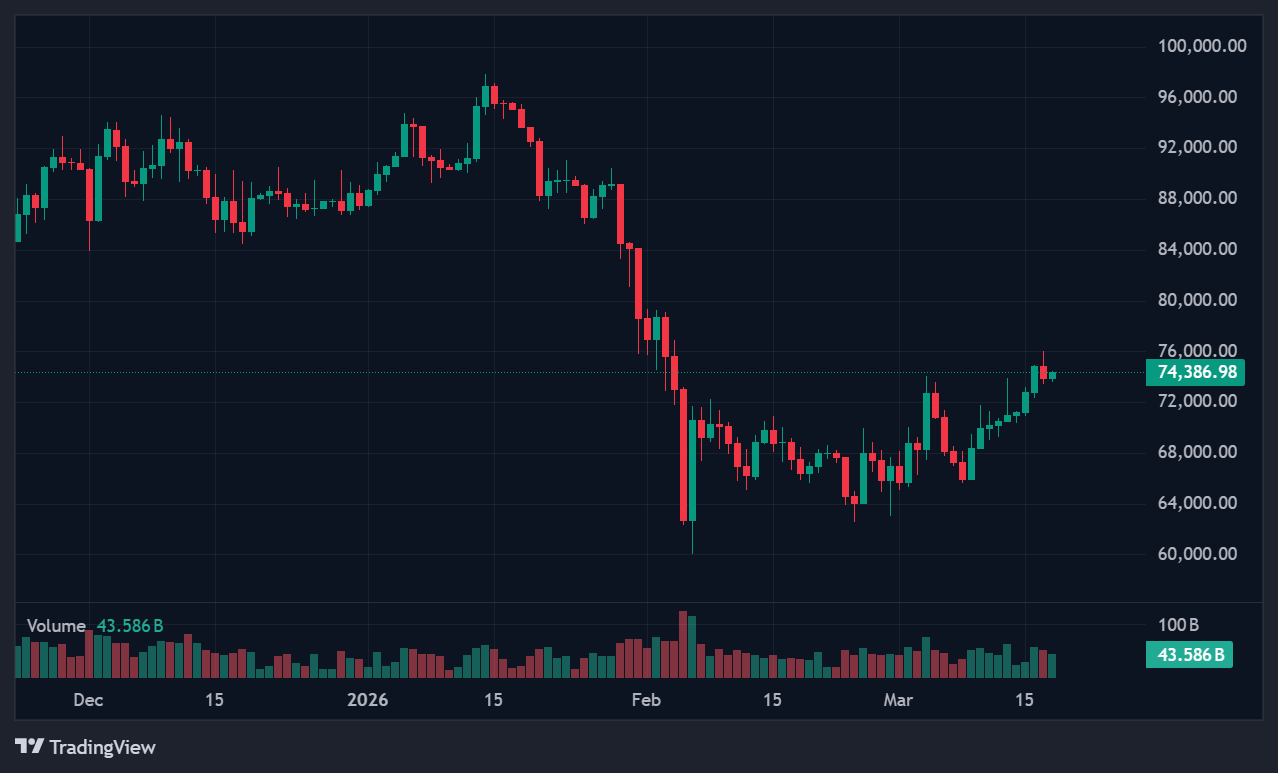Click the 60,000.00 price axis label

(x=1198, y=554)
